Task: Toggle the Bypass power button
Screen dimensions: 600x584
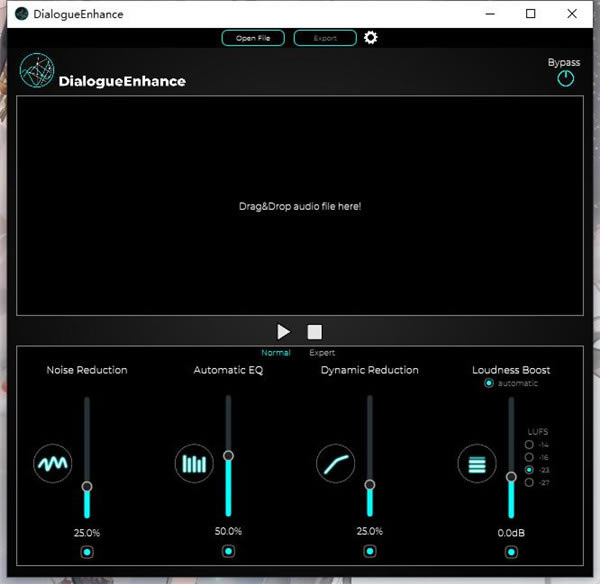Action: point(565,79)
